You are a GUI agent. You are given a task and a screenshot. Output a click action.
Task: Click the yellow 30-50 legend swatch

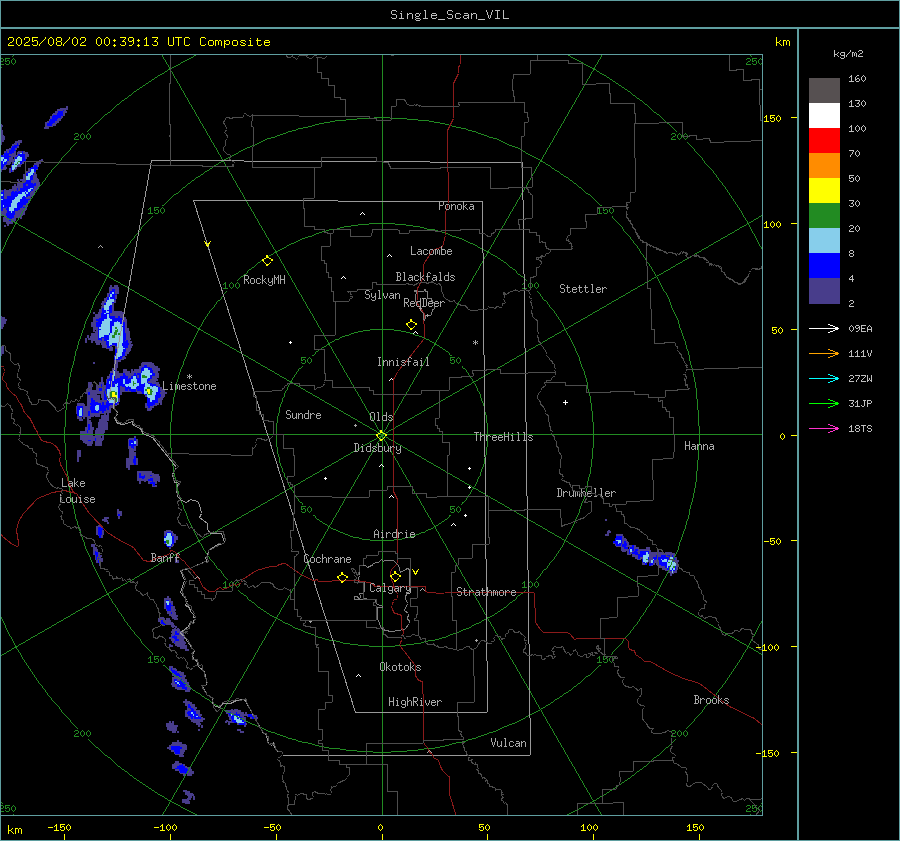pyautogui.click(x=824, y=191)
